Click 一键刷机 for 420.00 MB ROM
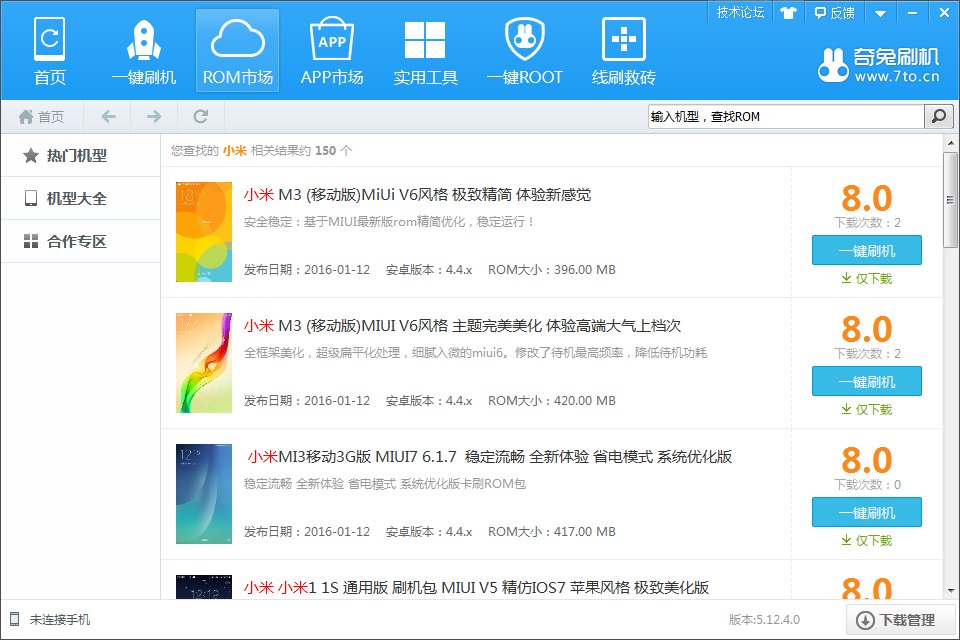Image resolution: width=960 pixels, height=640 pixels. (x=866, y=382)
